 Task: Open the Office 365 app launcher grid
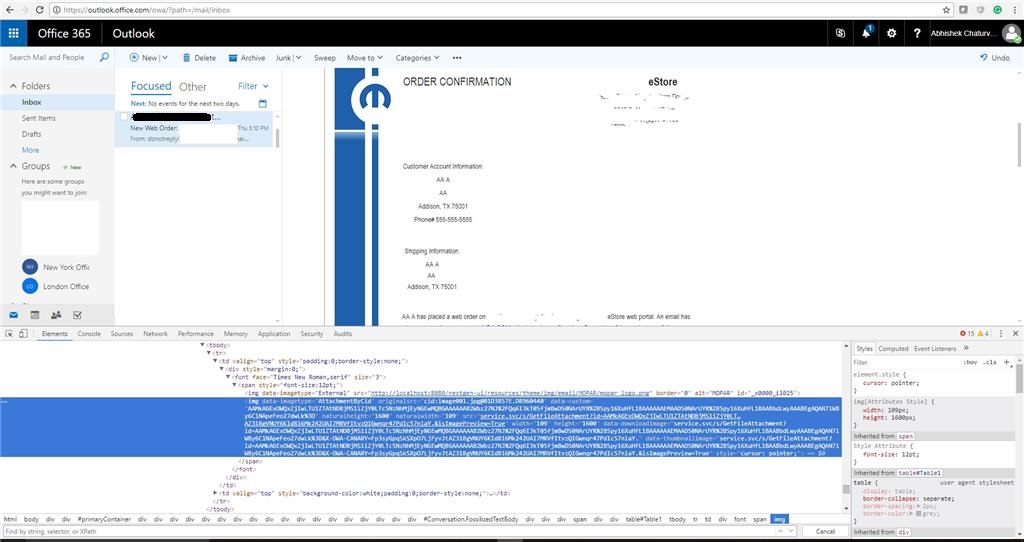tap(13, 33)
